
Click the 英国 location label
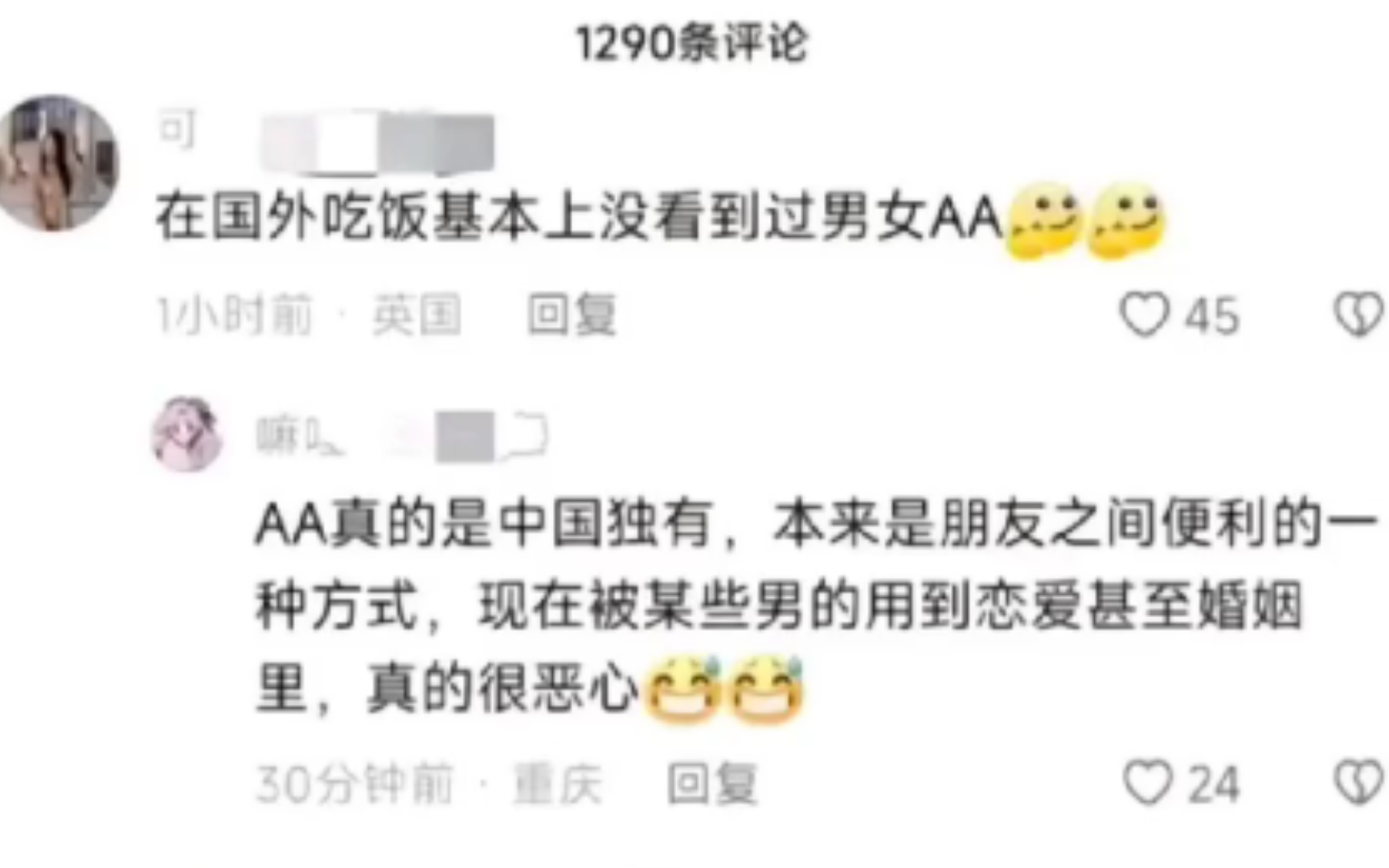click(x=416, y=314)
